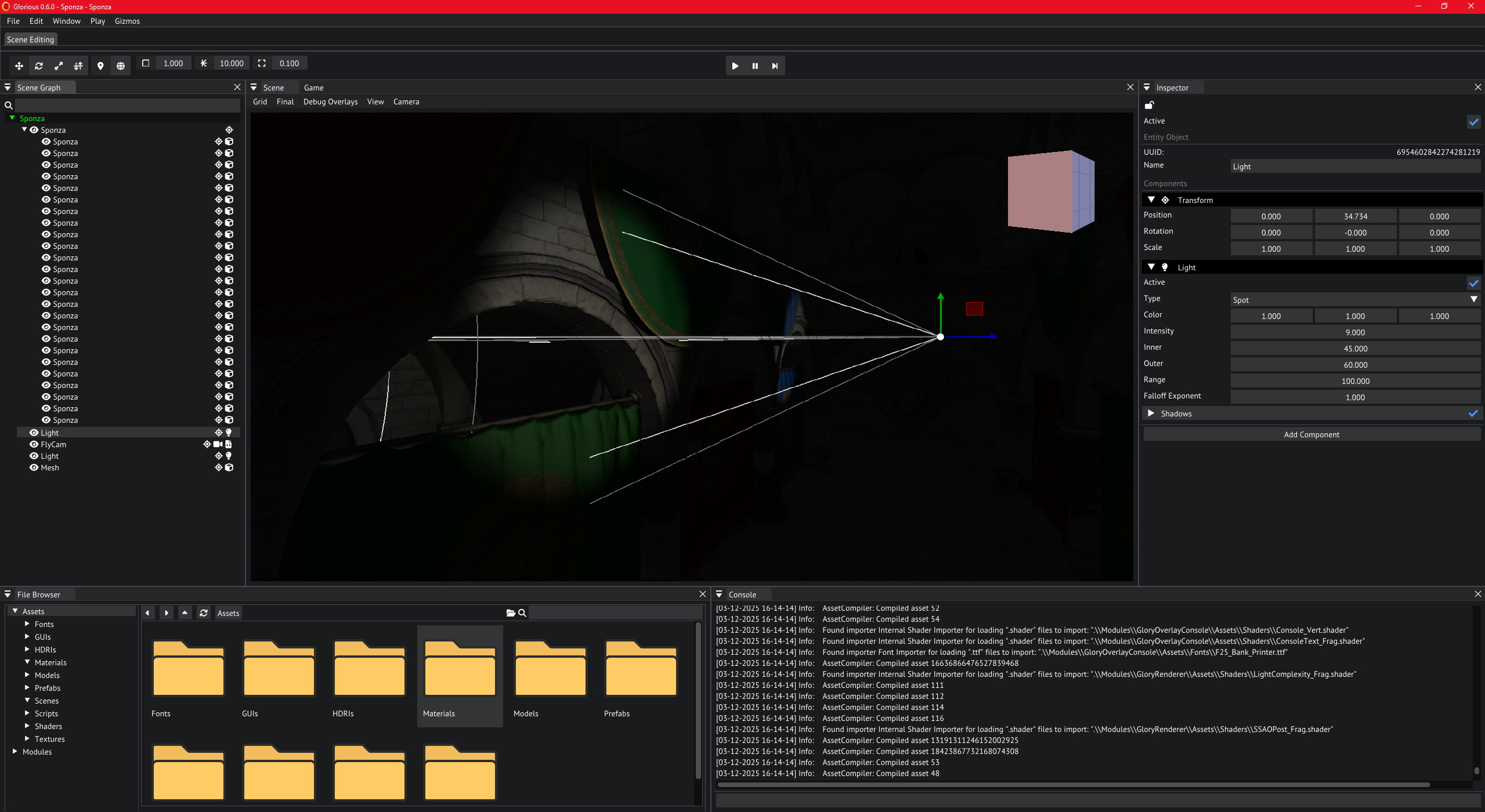Select the Rotate transform tool

pos(38,66)
